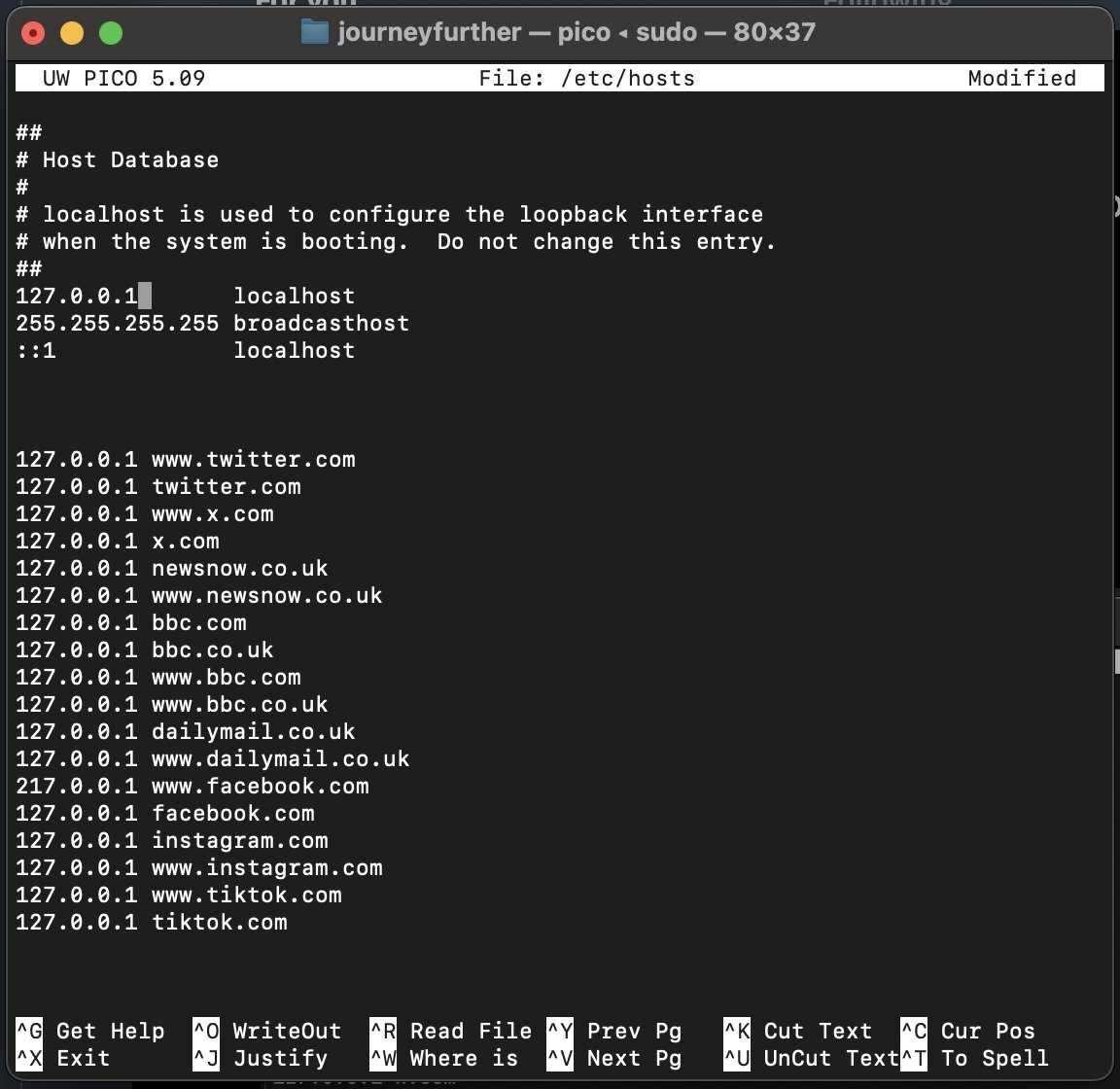Click the ^X Exit shortcut
1120x1089 pixels.
coord(63,1058)
